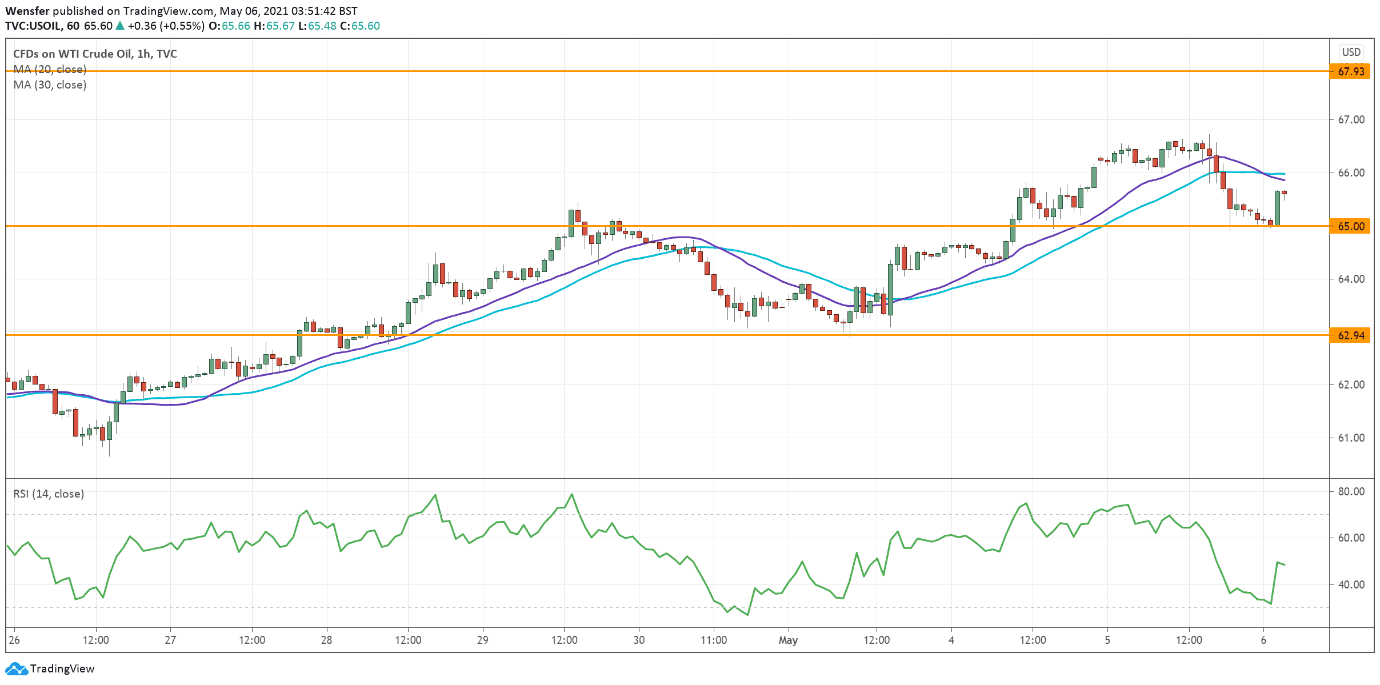Click the CFDs on WTI Crude Oil title
The width and height of the screenshot is (1380, 685).
(x=94, y=54)
